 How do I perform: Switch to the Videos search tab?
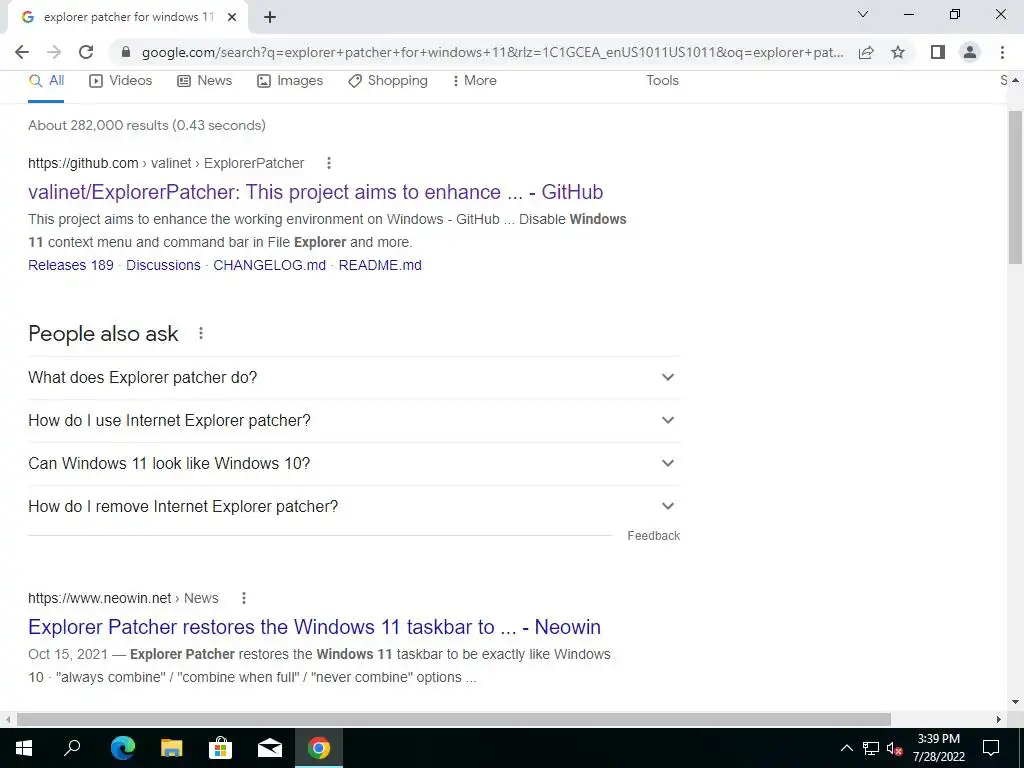(121, 81)
